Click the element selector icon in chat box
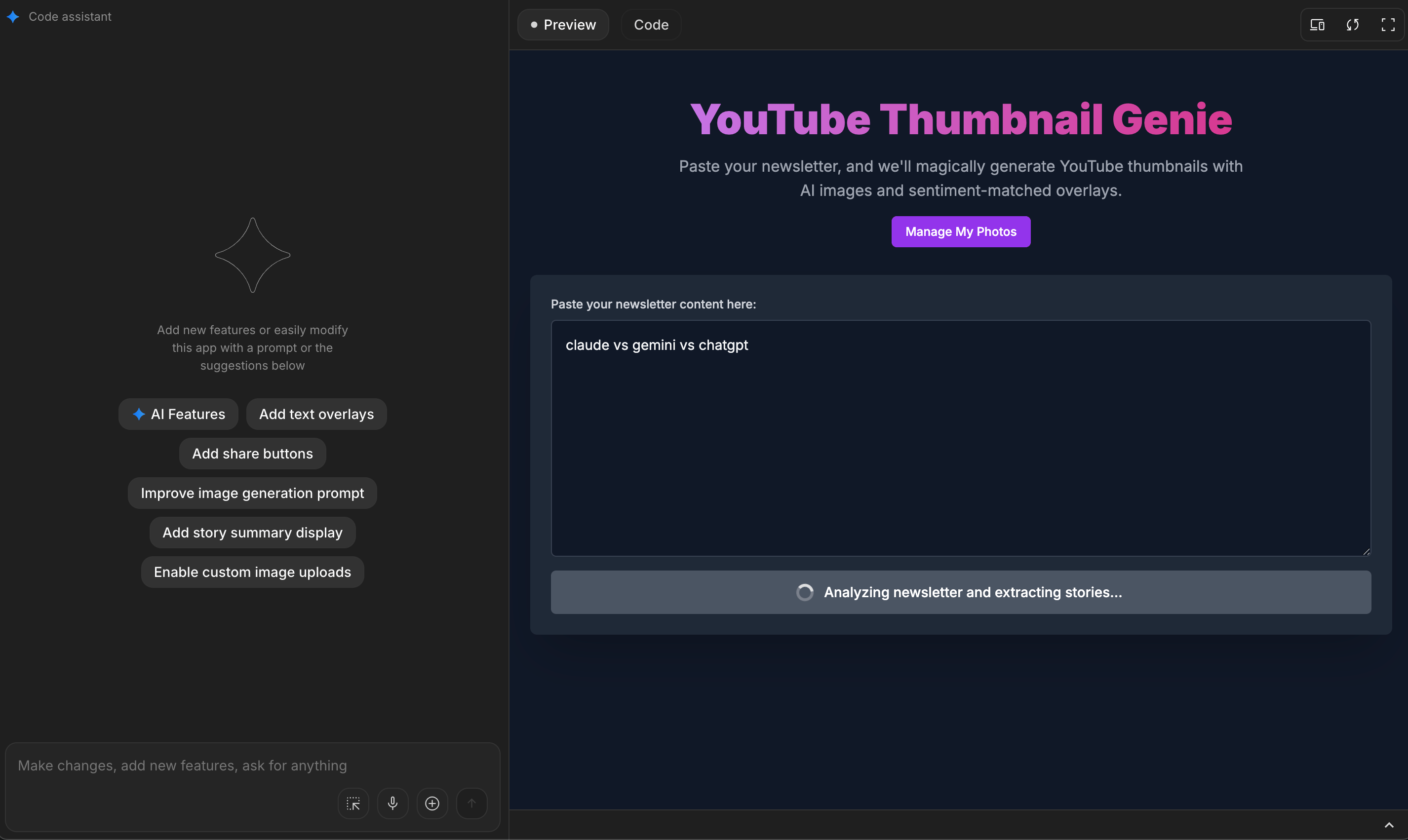The image size is (1408, 840). pyautogui.click(x=353, y=803)
